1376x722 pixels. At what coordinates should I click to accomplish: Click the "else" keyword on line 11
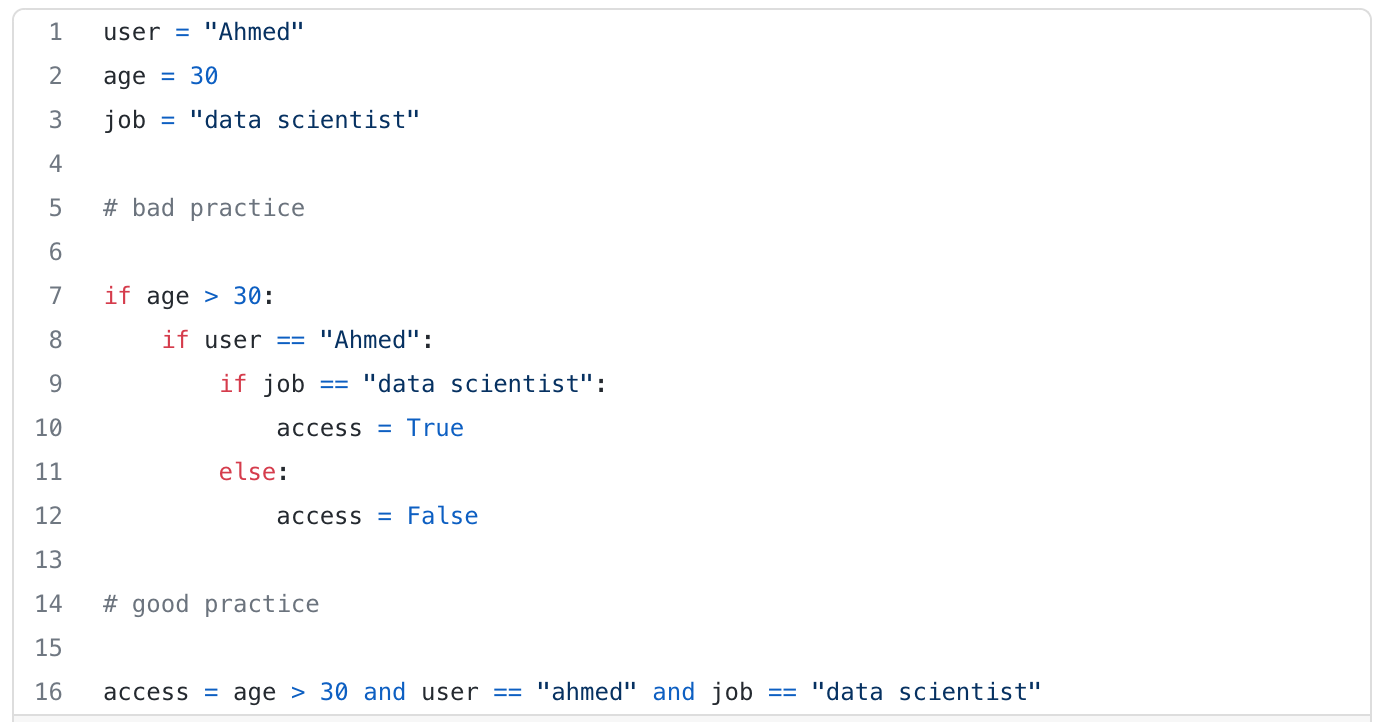[247, 472]
